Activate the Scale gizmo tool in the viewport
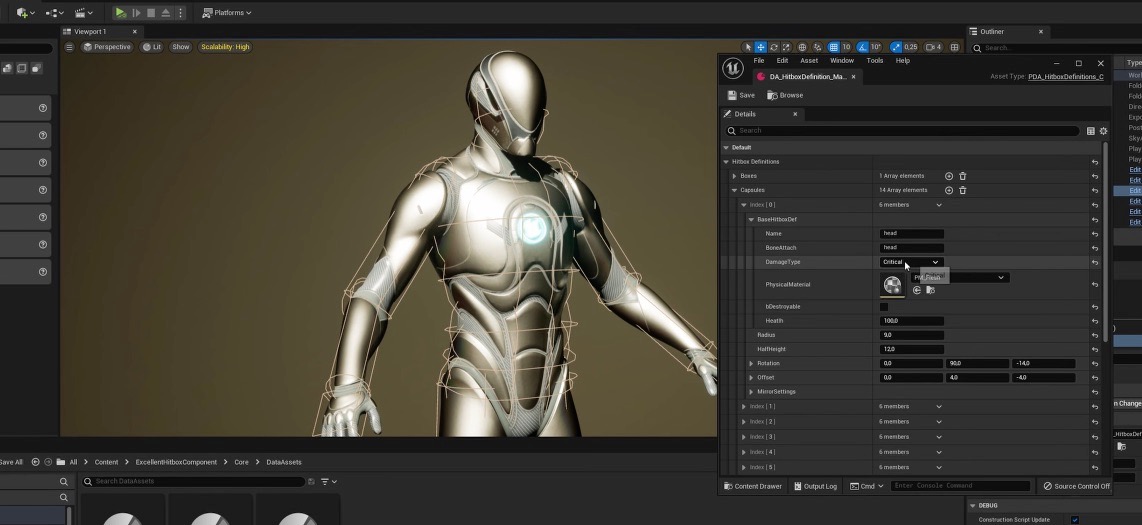The height and width of the screenshot is (525, 1142). pos(786,47)
